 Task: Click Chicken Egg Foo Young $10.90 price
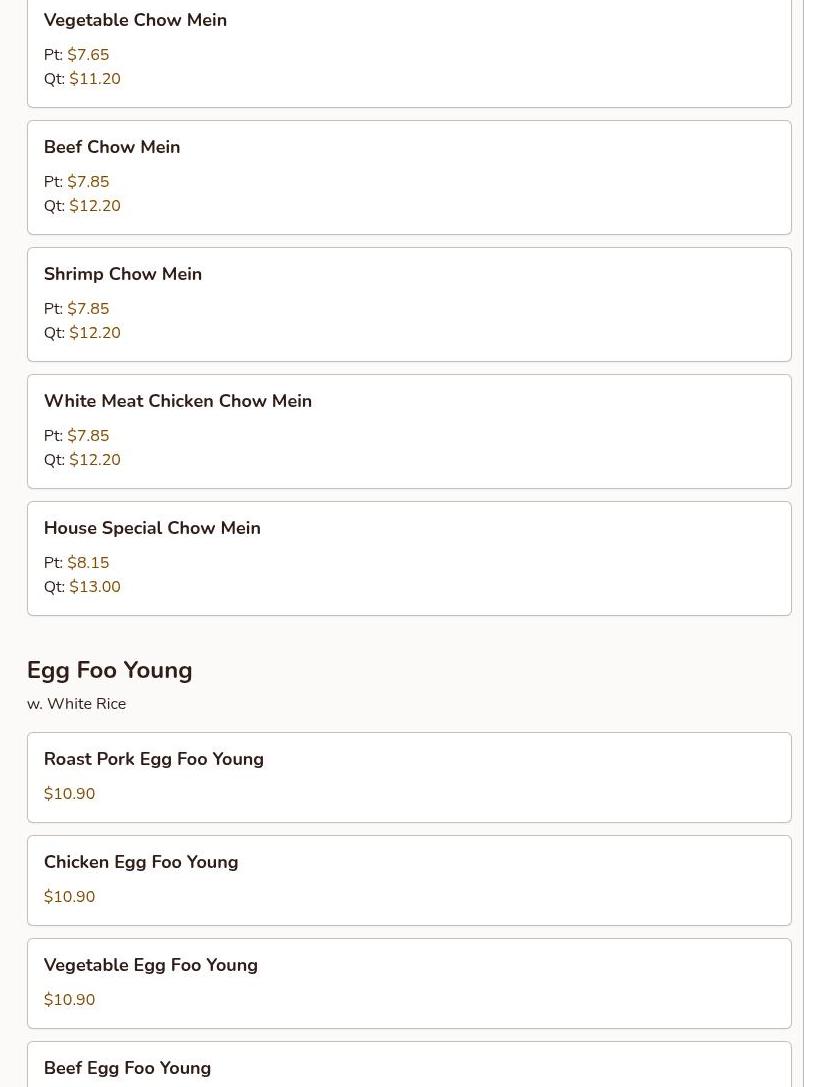69,896
